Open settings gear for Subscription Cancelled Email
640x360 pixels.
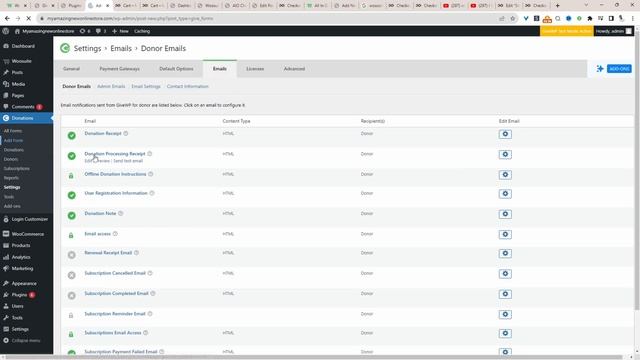pyautogui.click(x=505, y=273)
